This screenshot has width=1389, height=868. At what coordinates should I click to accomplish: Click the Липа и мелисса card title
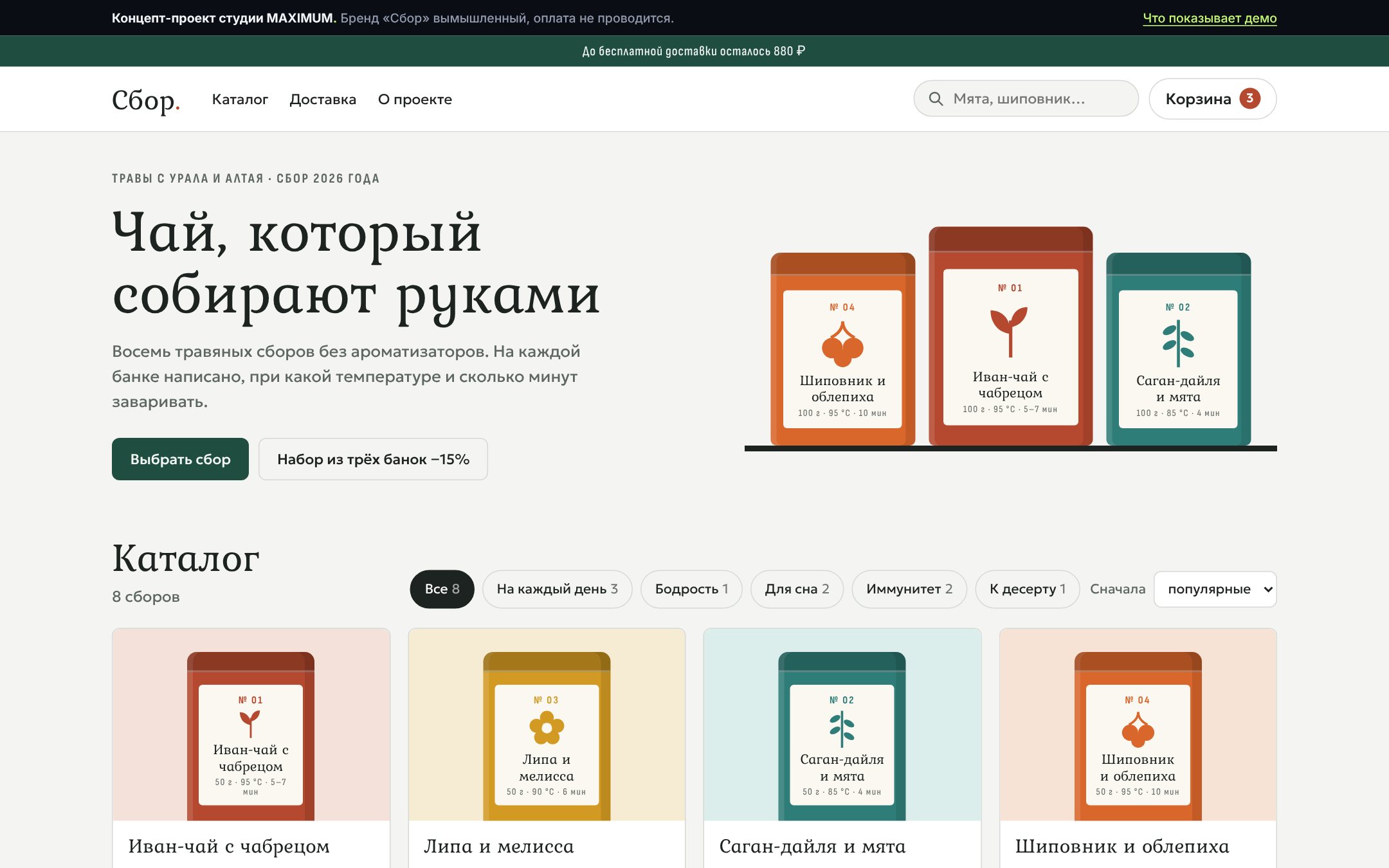tap(498, 846)
